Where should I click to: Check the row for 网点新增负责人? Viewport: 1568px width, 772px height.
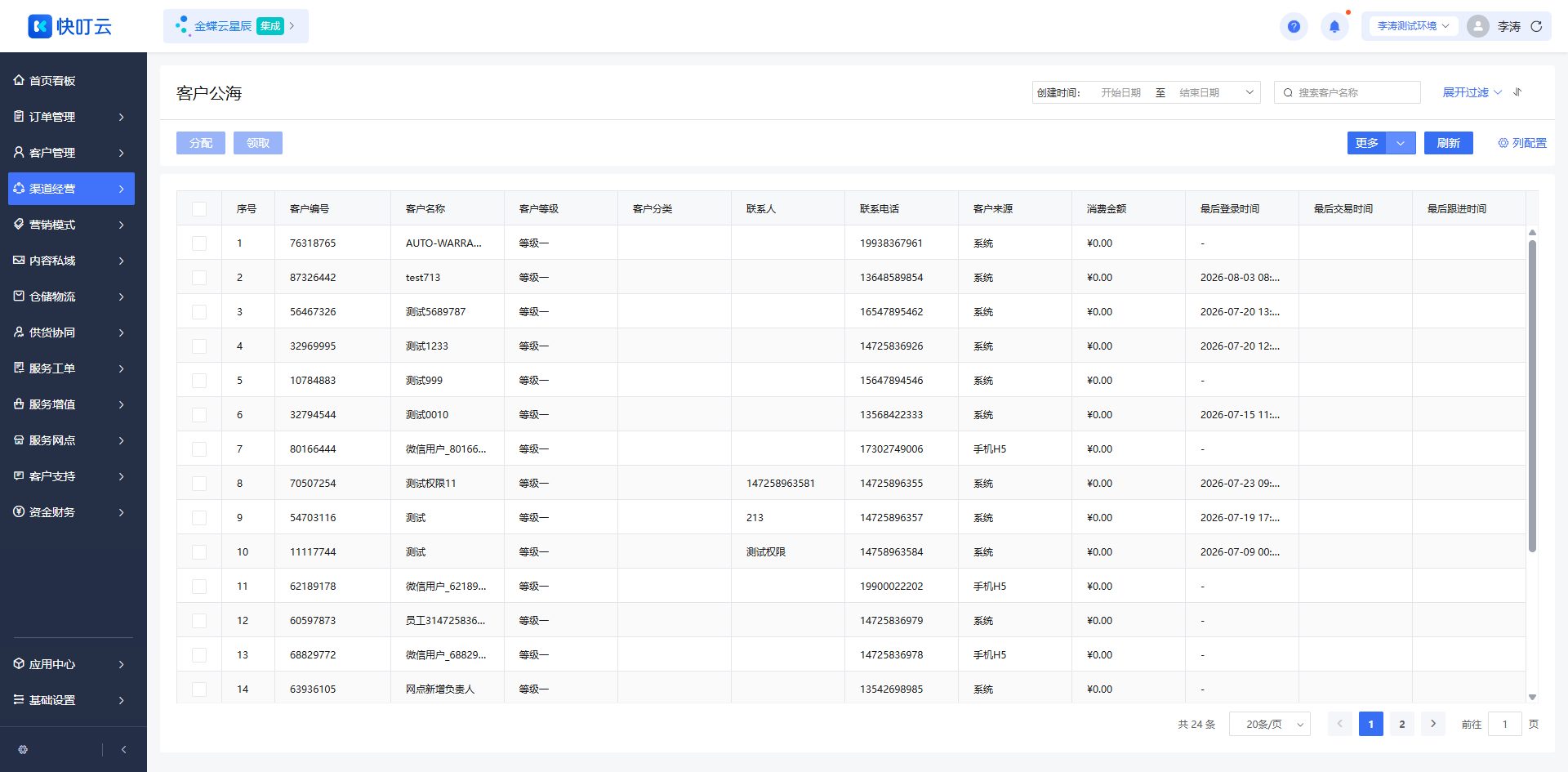199,689
